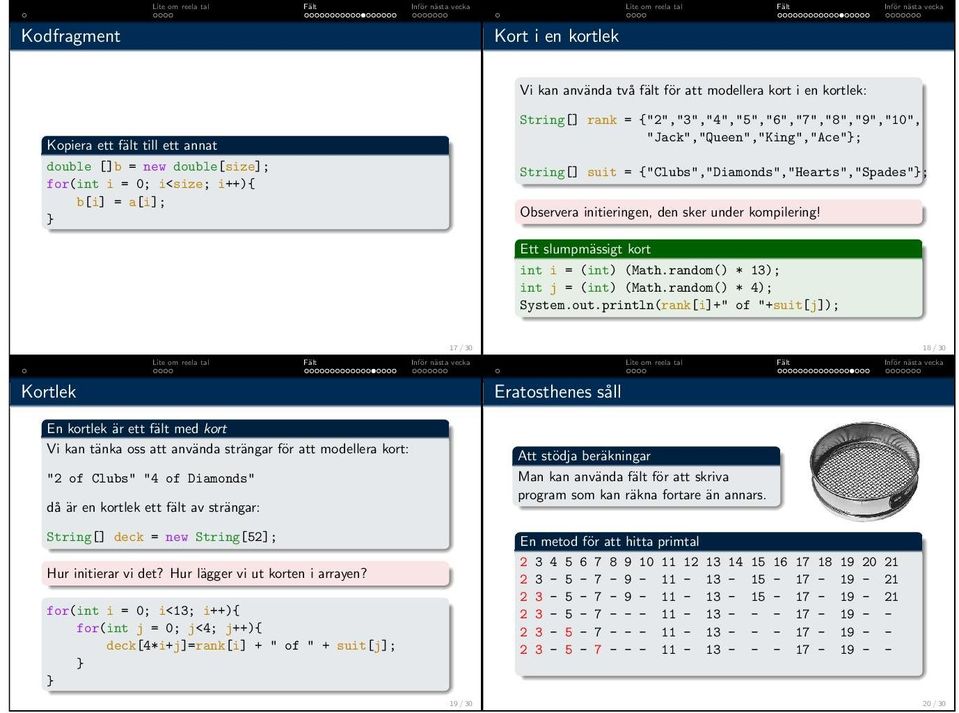Viewport: 959px width, 713px height.
Task: Click 'Vi kan använda två fält' sentence
Action: click(693, 91)
